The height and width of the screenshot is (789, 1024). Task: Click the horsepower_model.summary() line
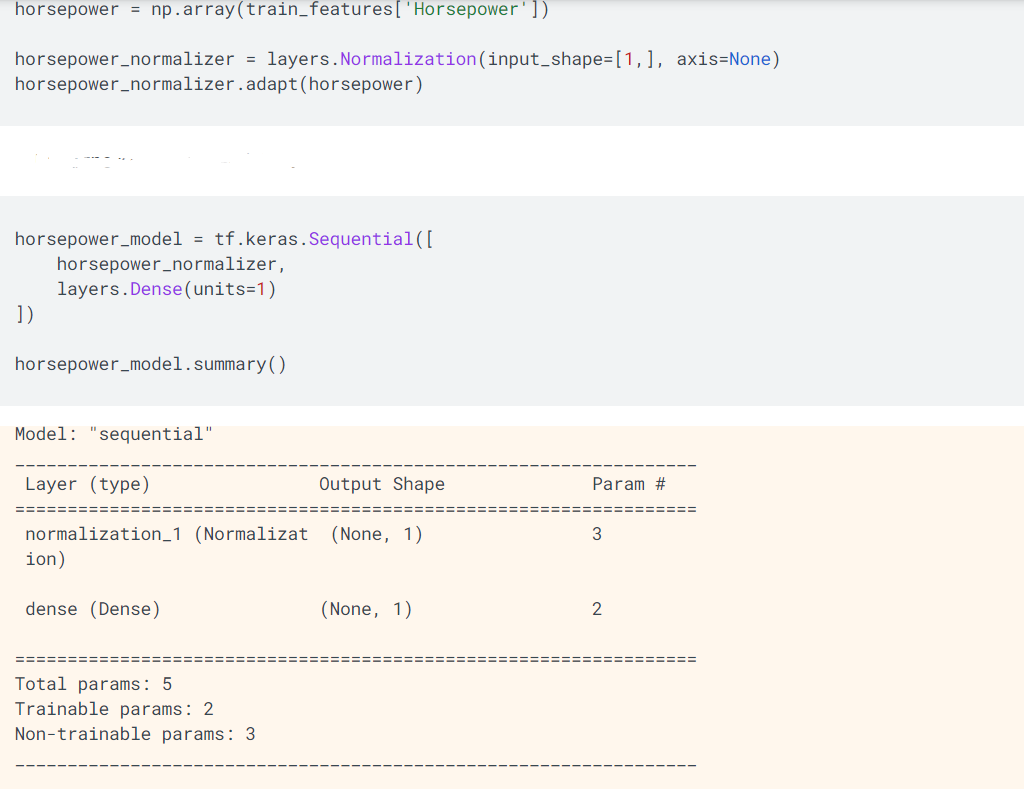(150, 364)
